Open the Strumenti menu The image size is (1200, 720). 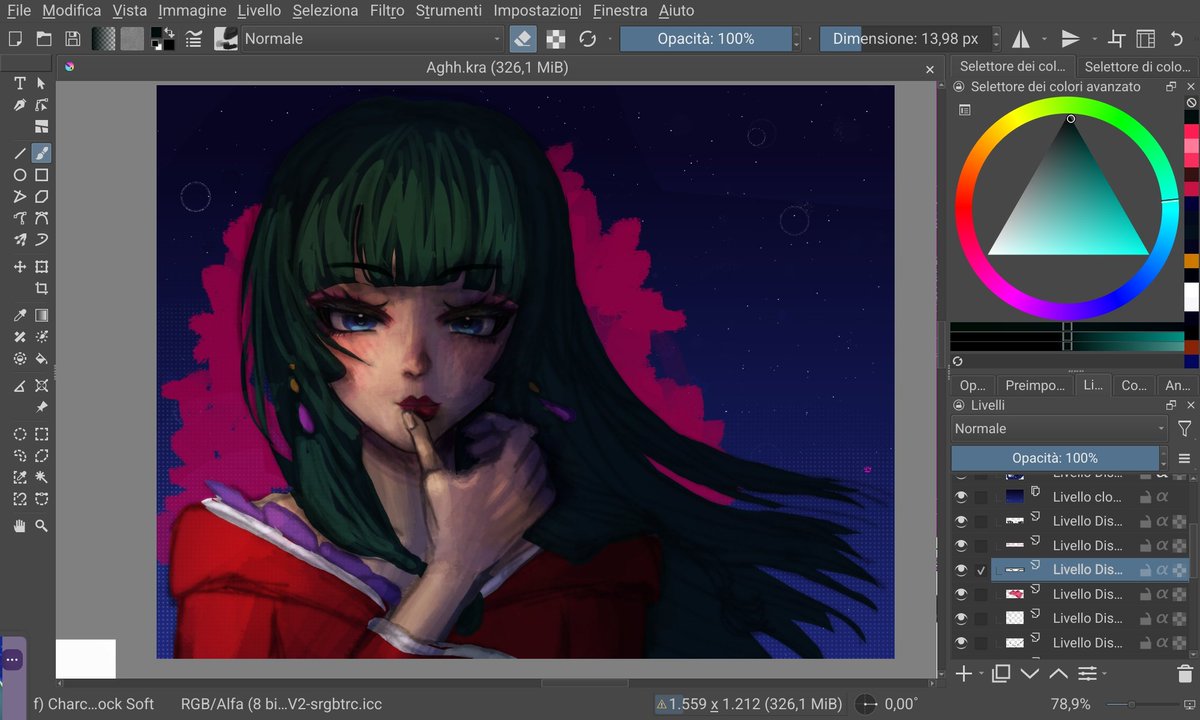point(449,11)
